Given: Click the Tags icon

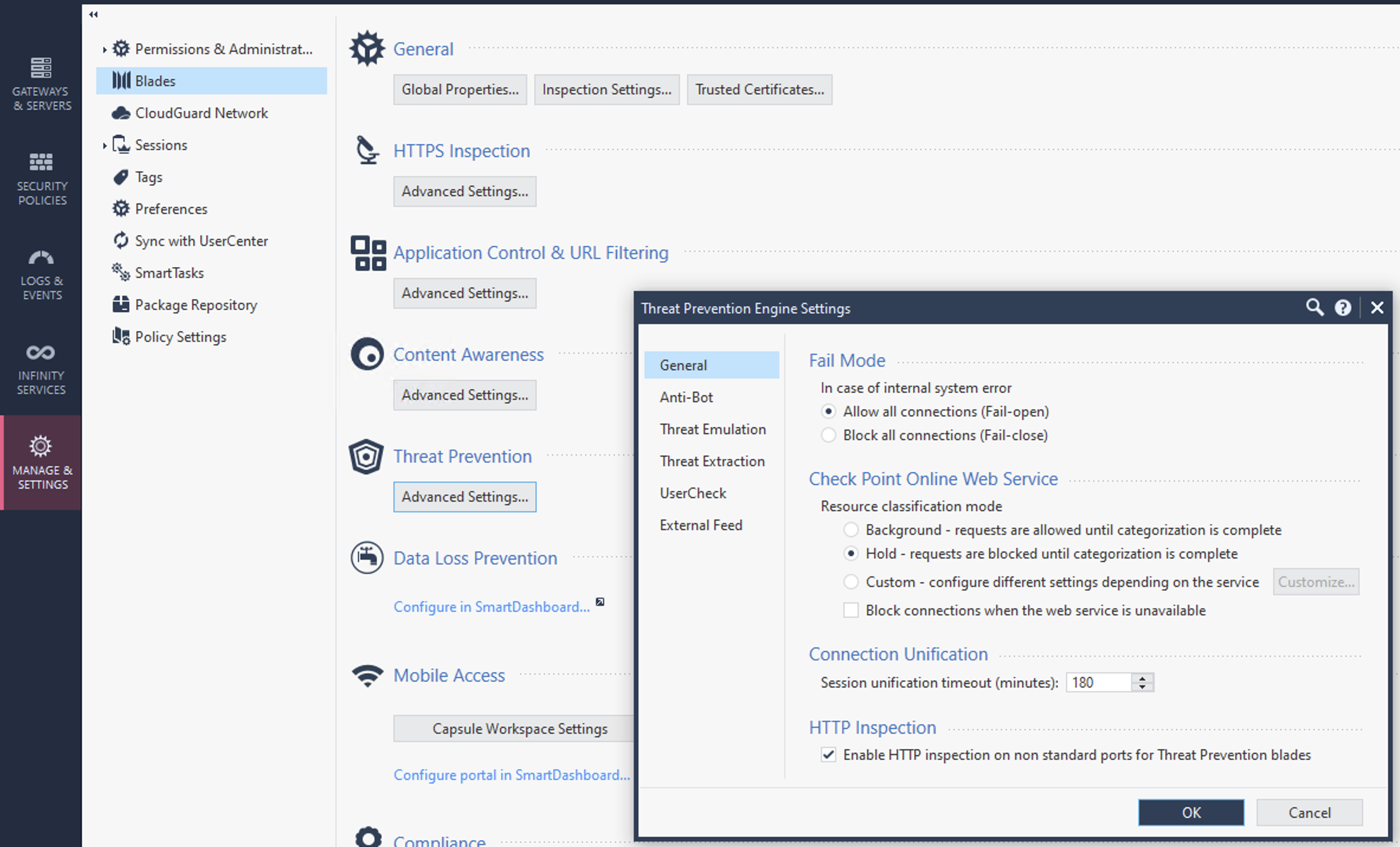Looking at the screenshot, I should click(121, 177).
